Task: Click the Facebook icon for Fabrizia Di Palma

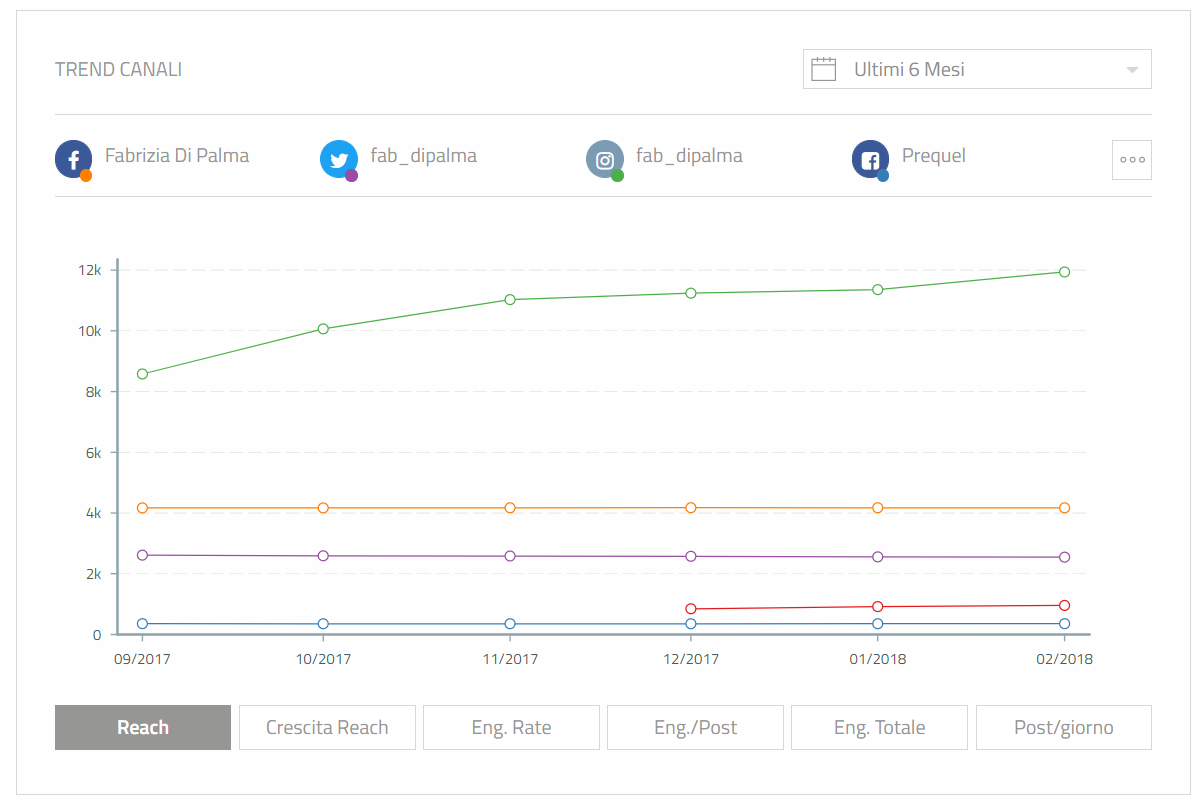Action: pos(73,159)
